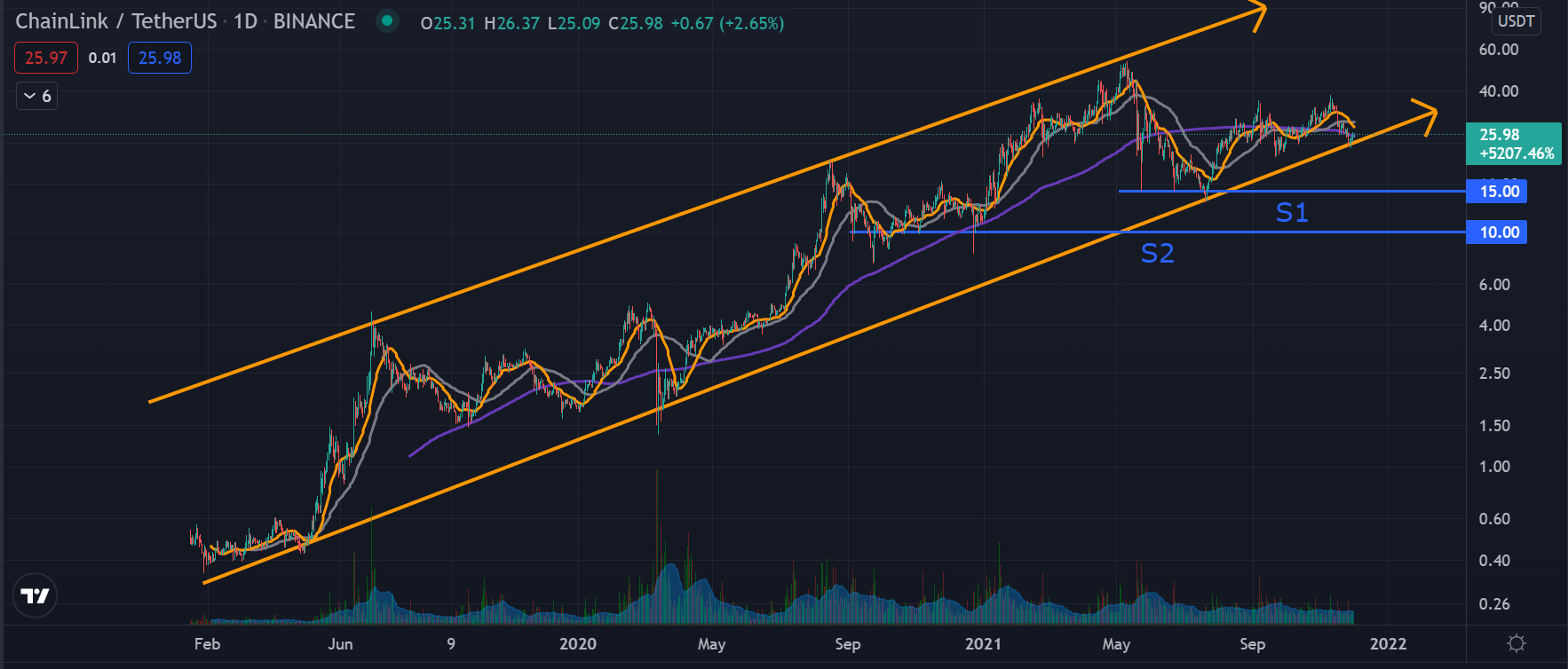Click the 2022 date on time axis
This screenshot has width=1568, height=669.
tap(1388, 644)
